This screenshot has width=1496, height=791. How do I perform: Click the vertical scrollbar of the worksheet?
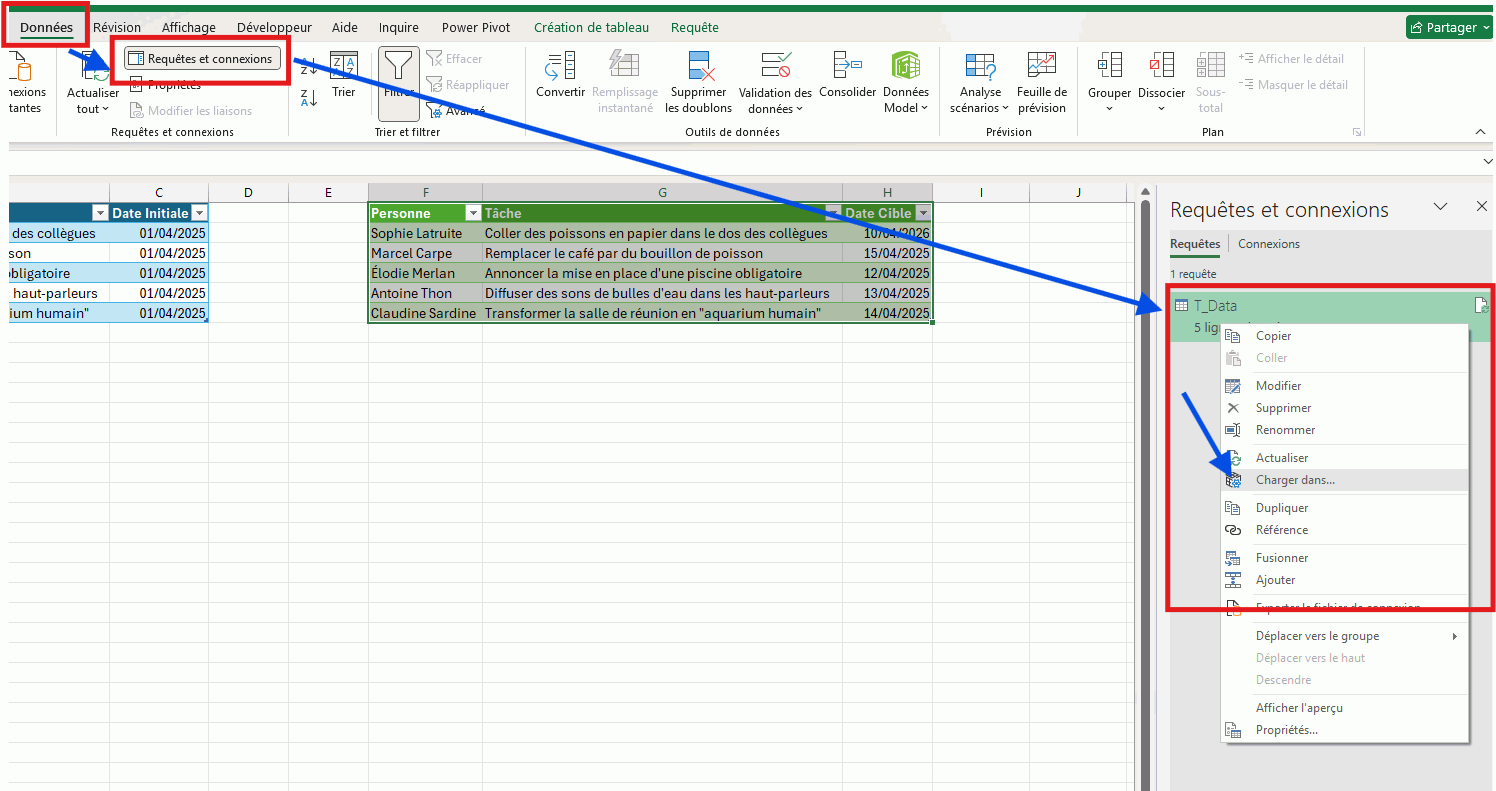pyautogui.click(x=1145, y=480)
